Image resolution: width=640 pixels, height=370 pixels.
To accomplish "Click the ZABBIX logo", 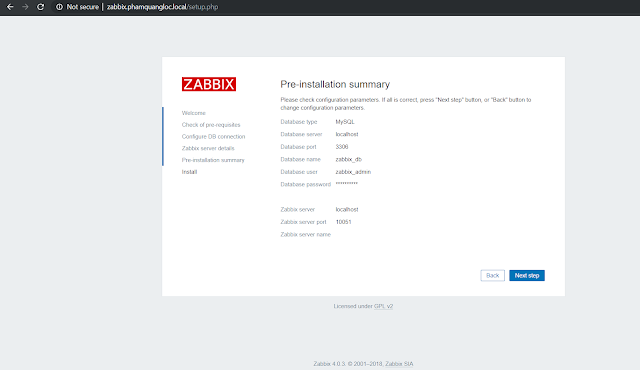I will (209, 84).
